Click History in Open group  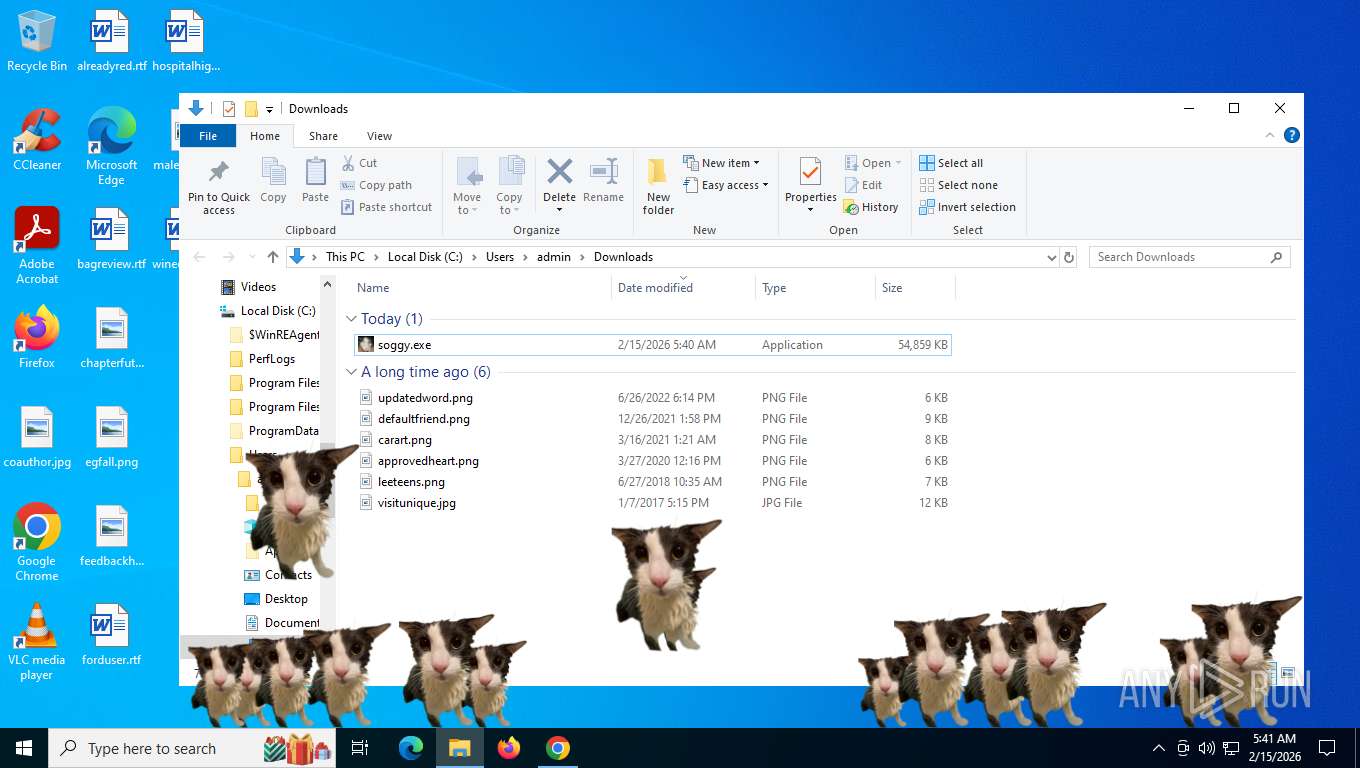pyautogui.click(x=871, y=207)
